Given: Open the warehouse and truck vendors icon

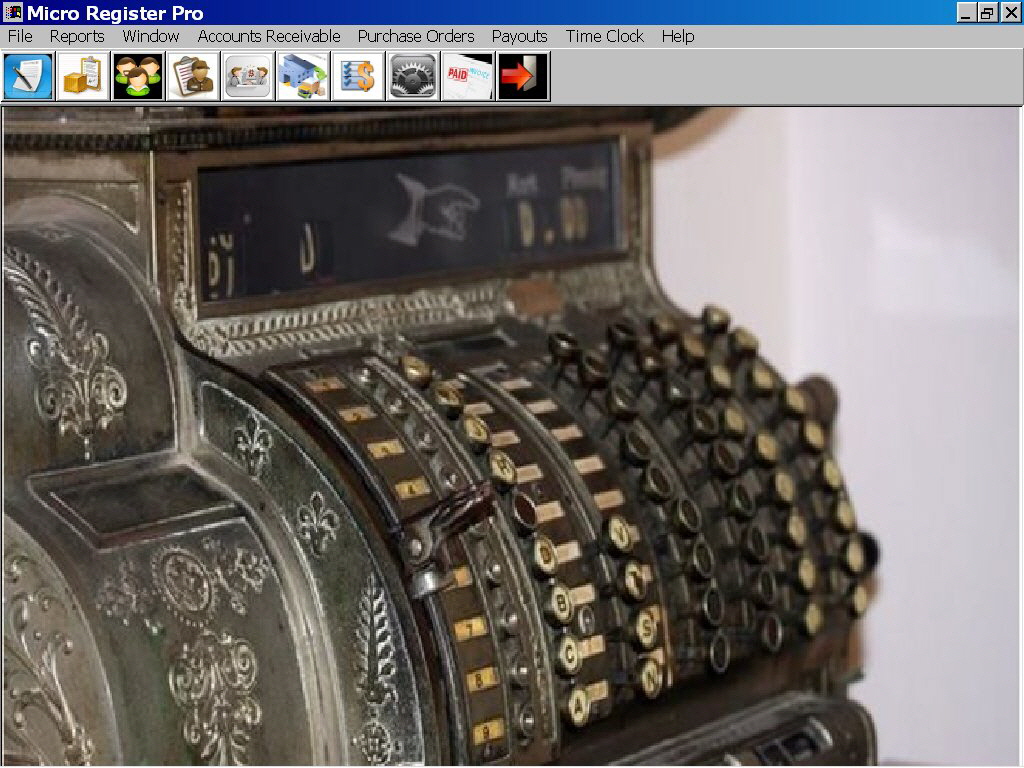Looking at the screenshot, I should (x=302, y=76).
